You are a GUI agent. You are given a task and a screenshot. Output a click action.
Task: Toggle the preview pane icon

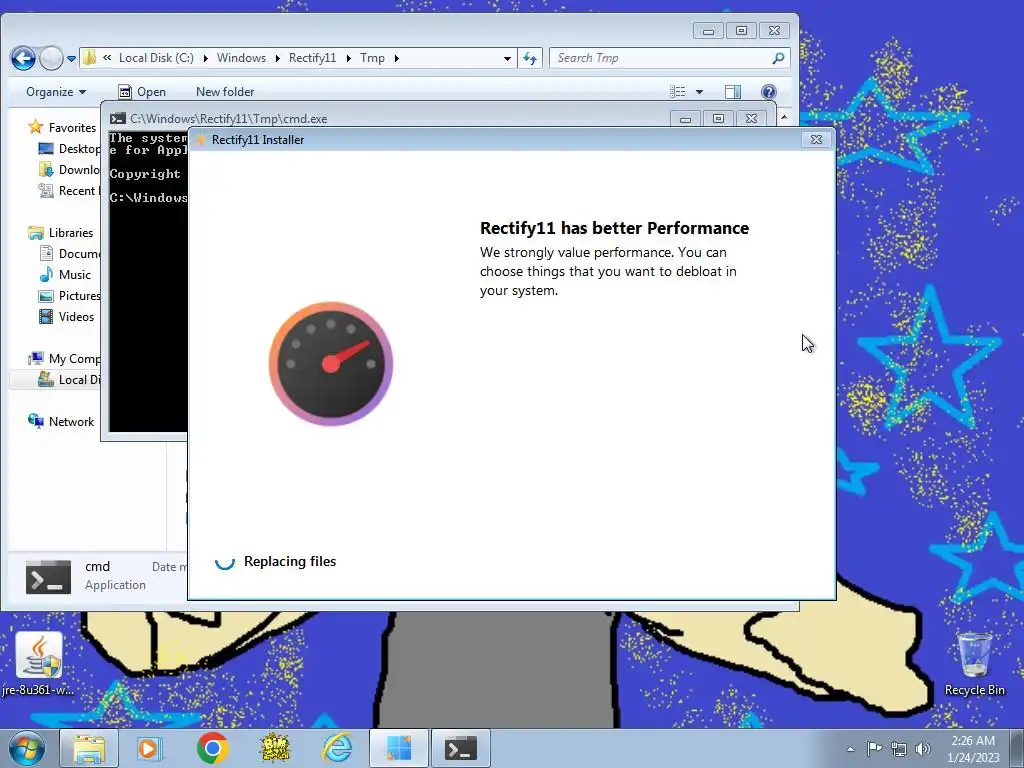point(733,92)
